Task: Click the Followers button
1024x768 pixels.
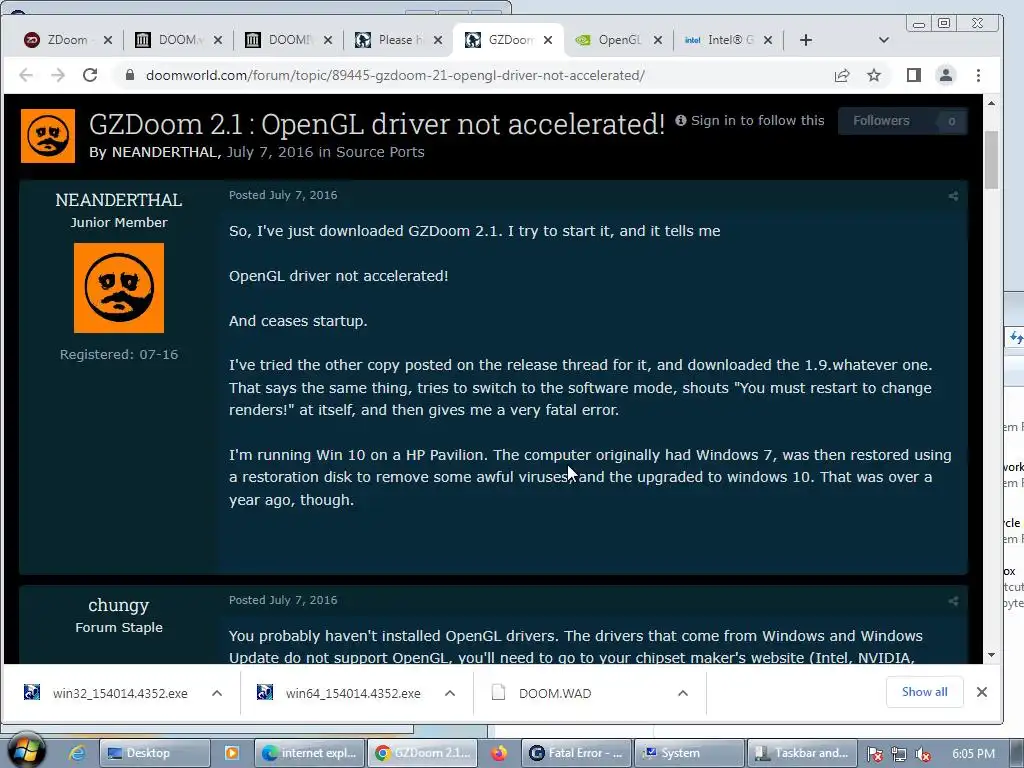Action: (x=902, y=121)
